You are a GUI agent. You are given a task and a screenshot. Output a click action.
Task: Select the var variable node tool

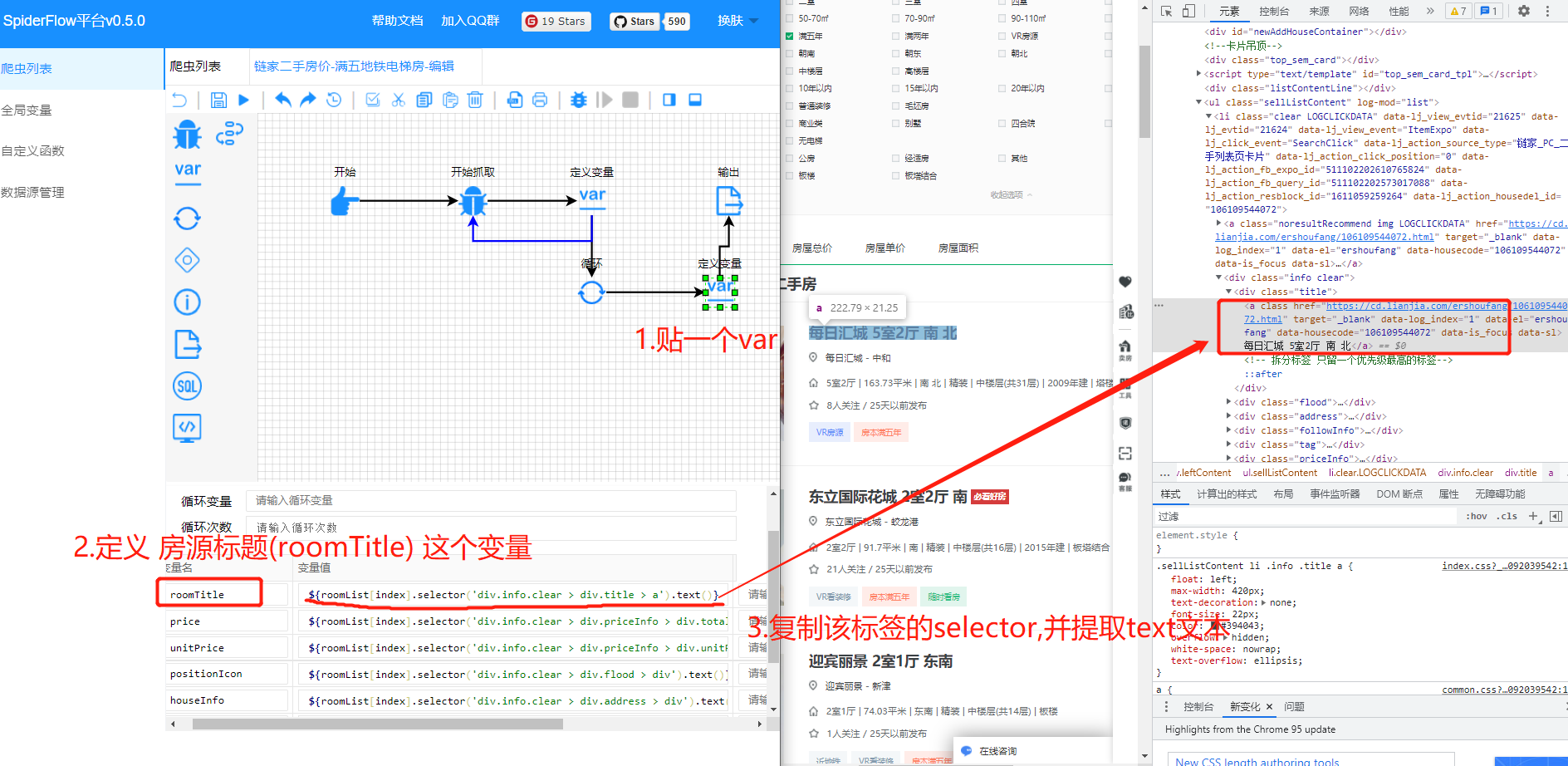point(187,170)
